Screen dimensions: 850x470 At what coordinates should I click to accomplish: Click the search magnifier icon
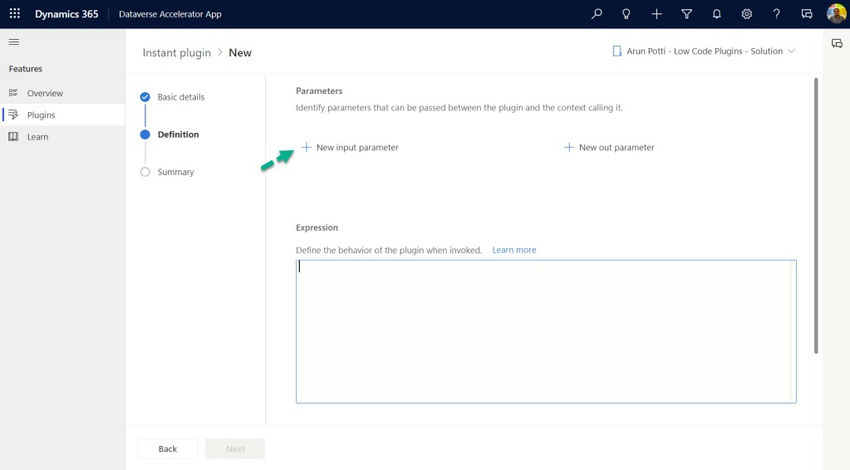[x=596, y=14]
